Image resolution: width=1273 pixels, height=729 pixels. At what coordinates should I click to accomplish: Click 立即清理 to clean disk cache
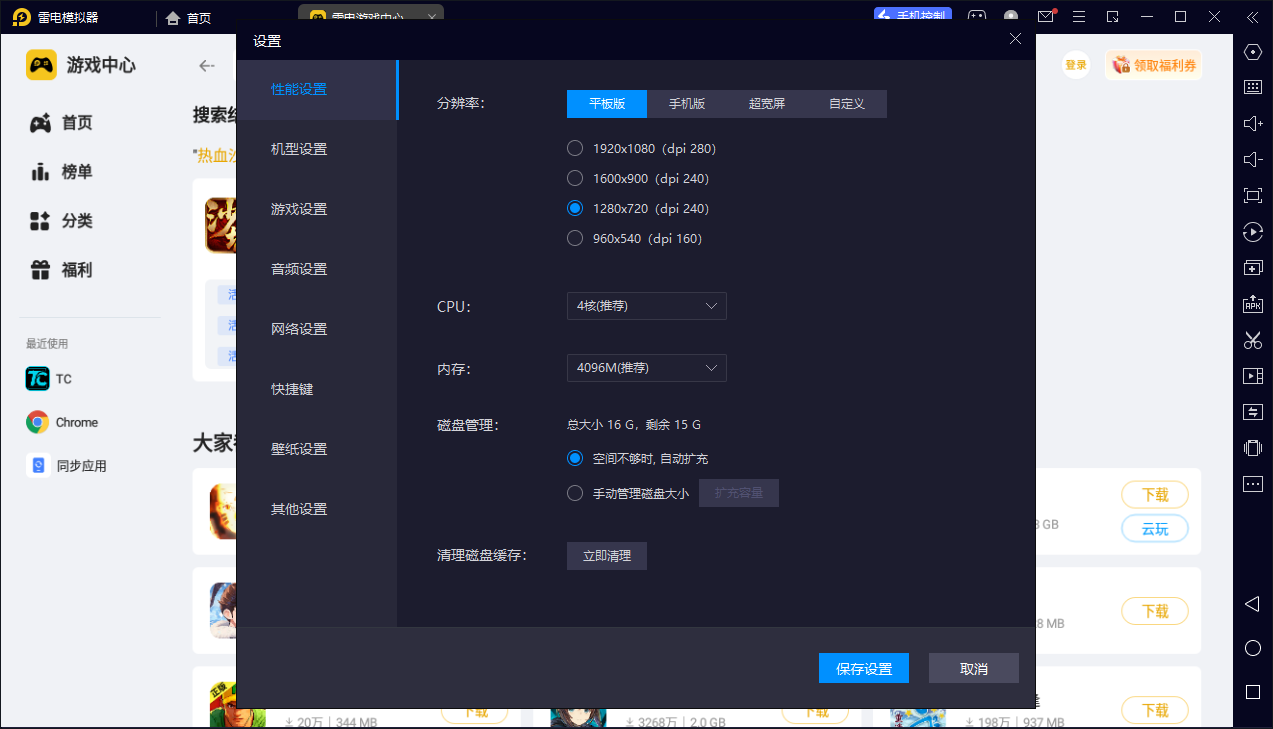(x=606, y=556)
